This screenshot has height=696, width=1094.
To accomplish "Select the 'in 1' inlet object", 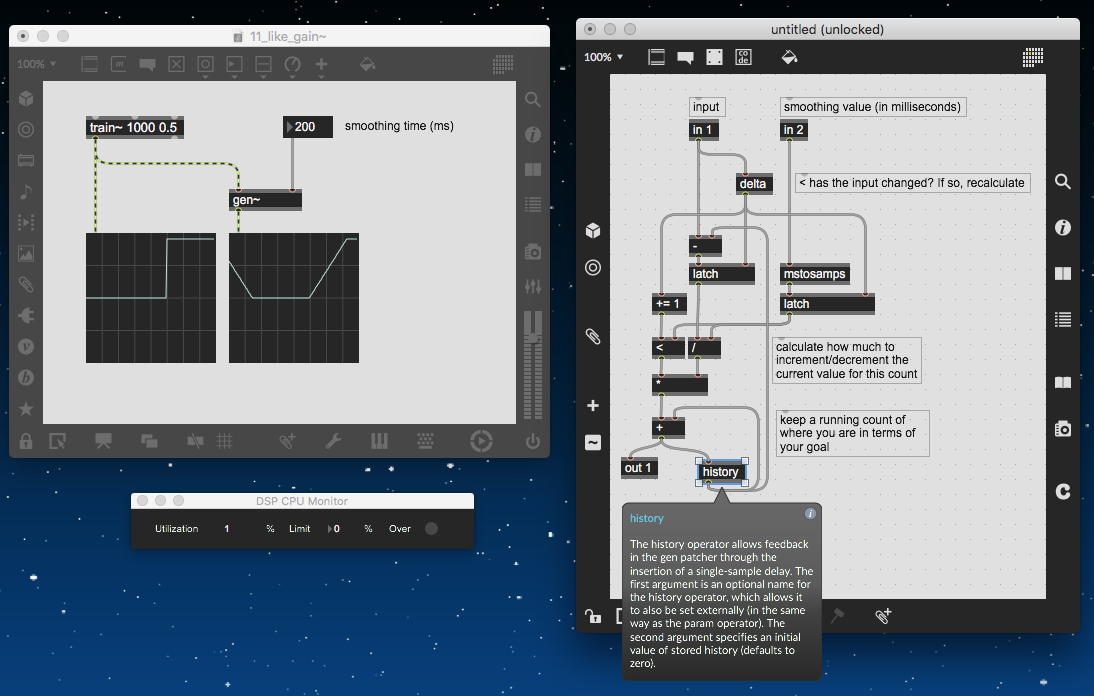I will [x=703, y=130].
